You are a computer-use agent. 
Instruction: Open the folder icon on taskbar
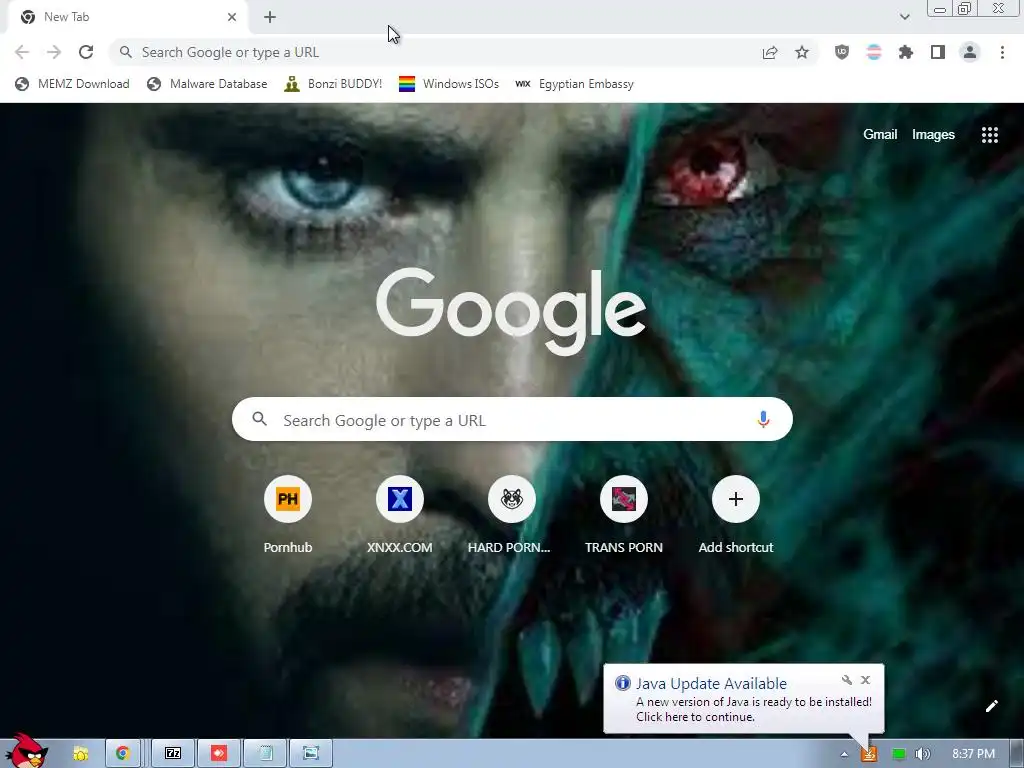point(80,754)
